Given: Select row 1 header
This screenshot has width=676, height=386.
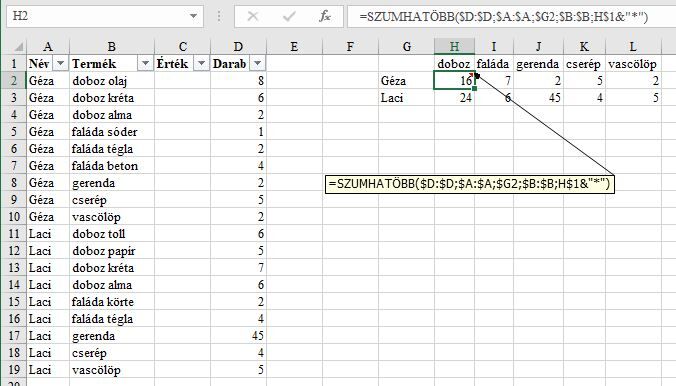Looking at the screenshot, I should pyautogui.click(x=14, y=63).
